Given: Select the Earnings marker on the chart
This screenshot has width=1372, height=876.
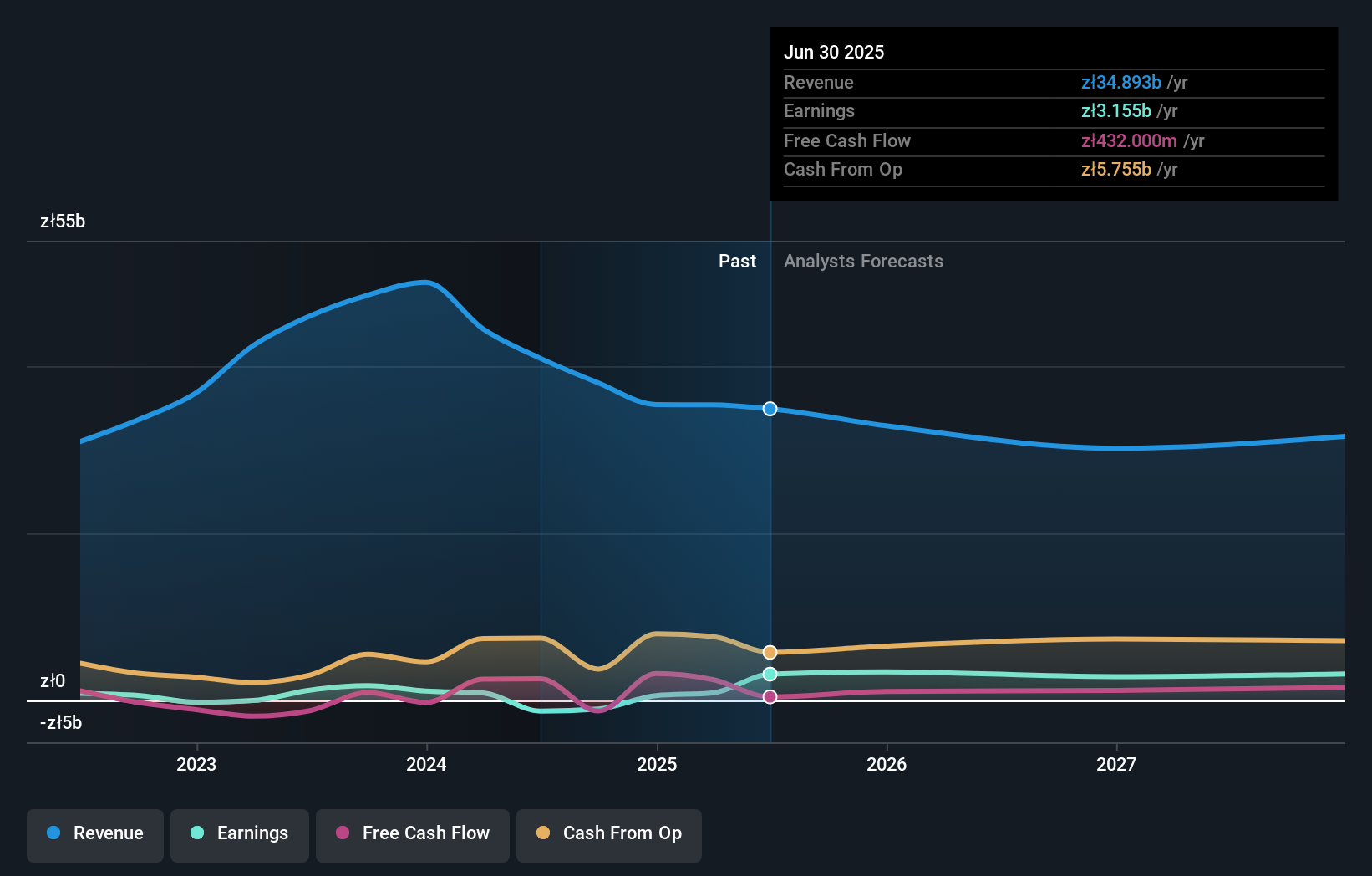Looking at the screenshot, I should 770,675.
